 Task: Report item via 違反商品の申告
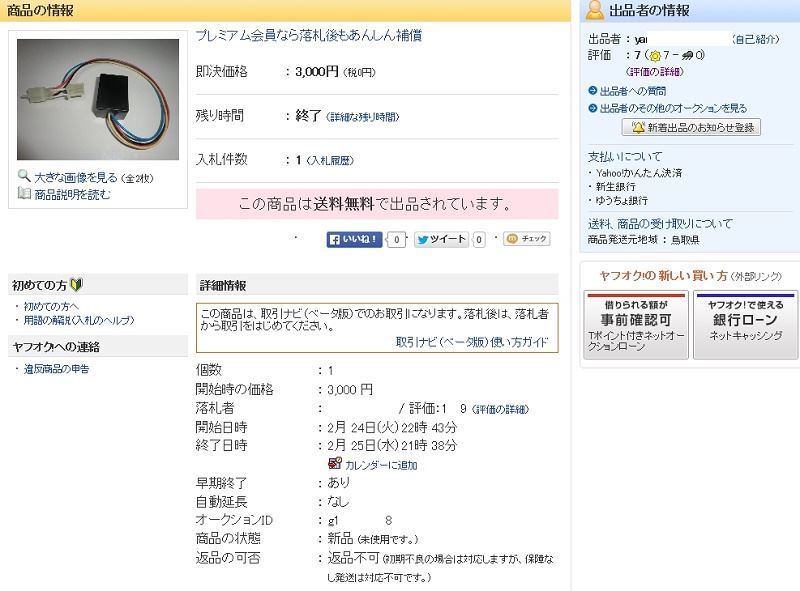click(57, 368)
